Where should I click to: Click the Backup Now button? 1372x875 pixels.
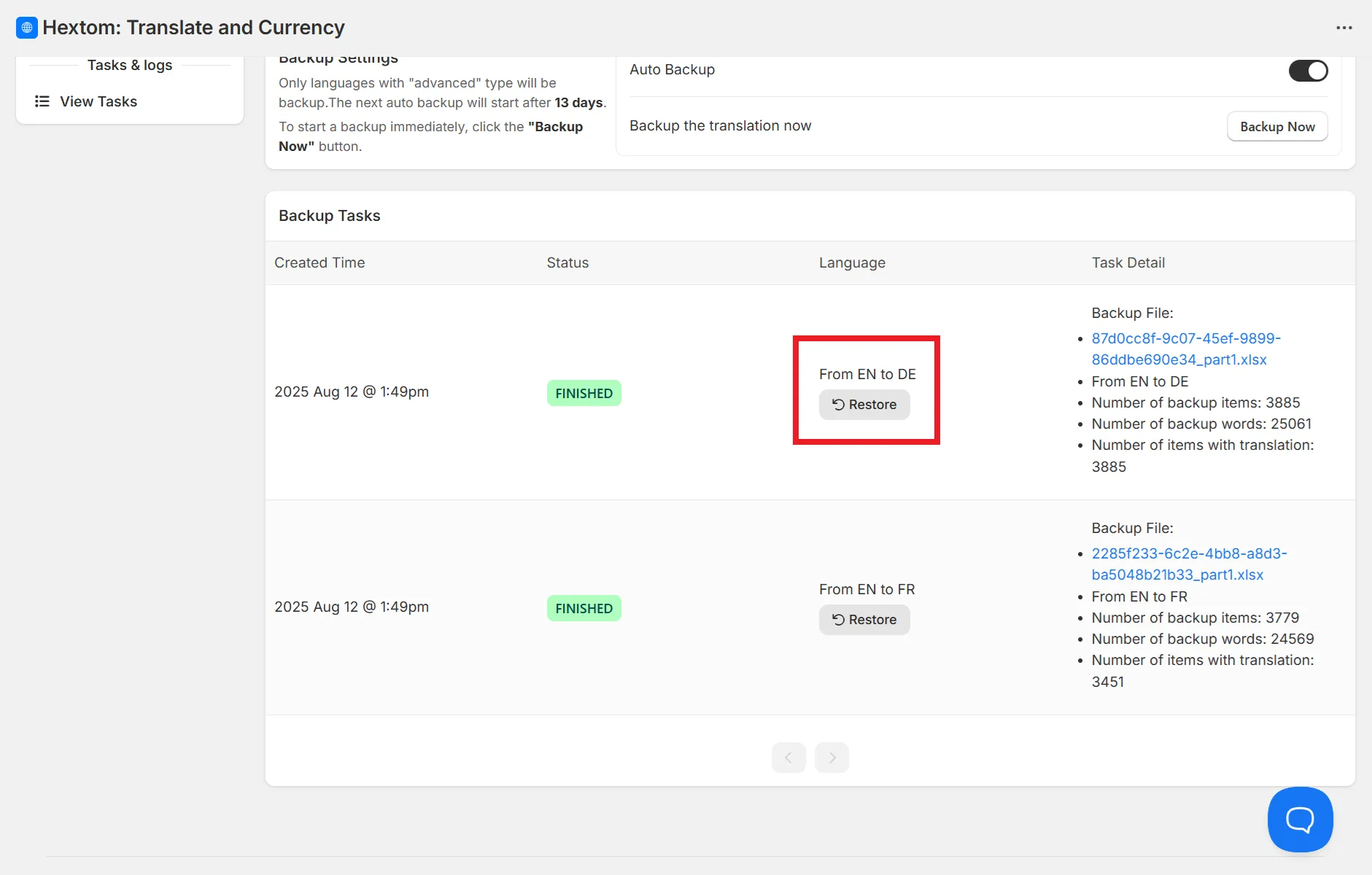1277,126
